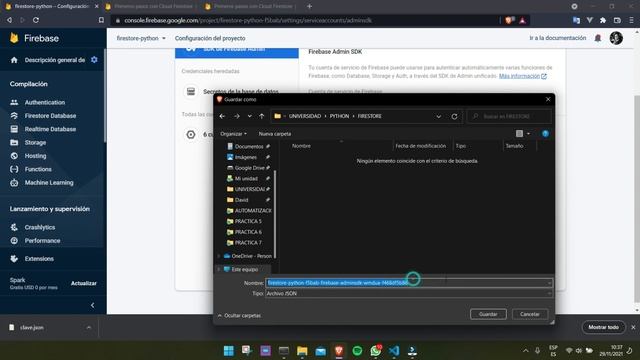Click the Guardar button
The height and width of the screenshot is (360, 640).
[488, 314]
